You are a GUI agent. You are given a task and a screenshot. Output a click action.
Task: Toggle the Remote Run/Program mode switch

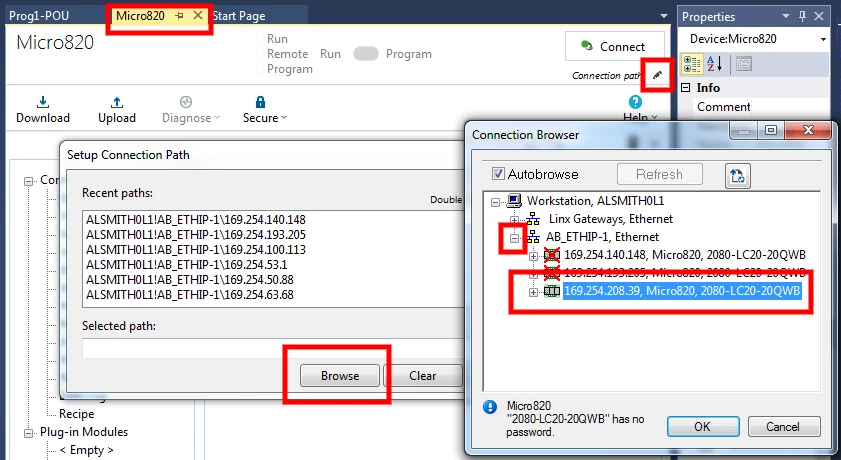click(366, 54)
